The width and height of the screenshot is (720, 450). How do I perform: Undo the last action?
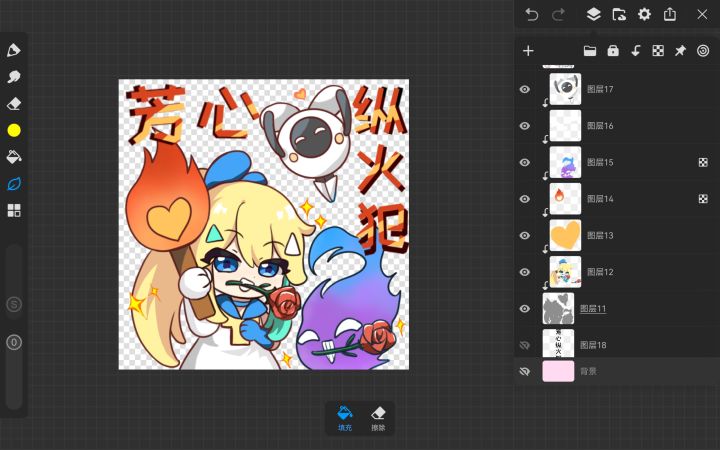[532, 15]
